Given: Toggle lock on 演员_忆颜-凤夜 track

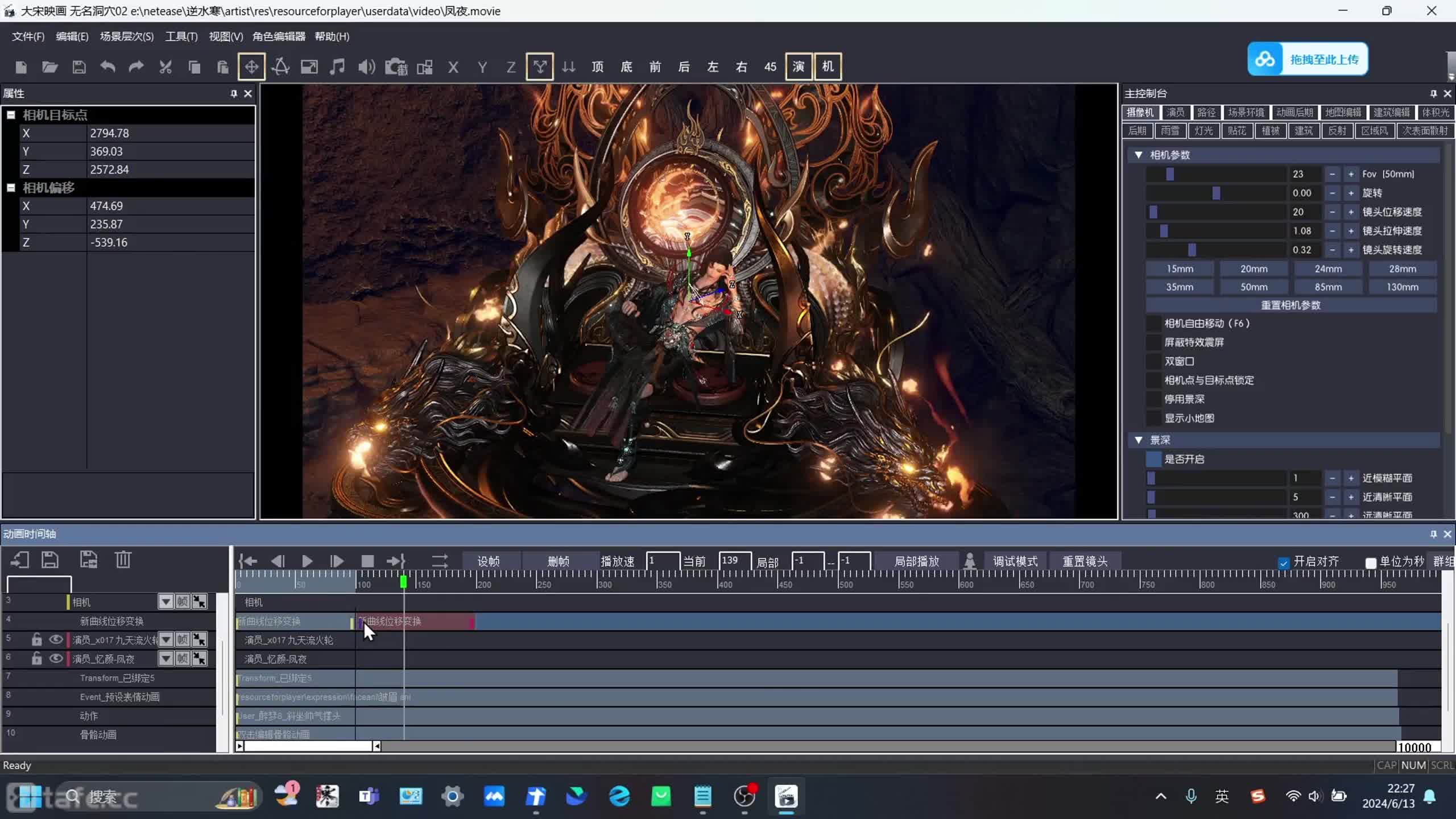Looking at the screenshot, I should click(x=37, y=658).
